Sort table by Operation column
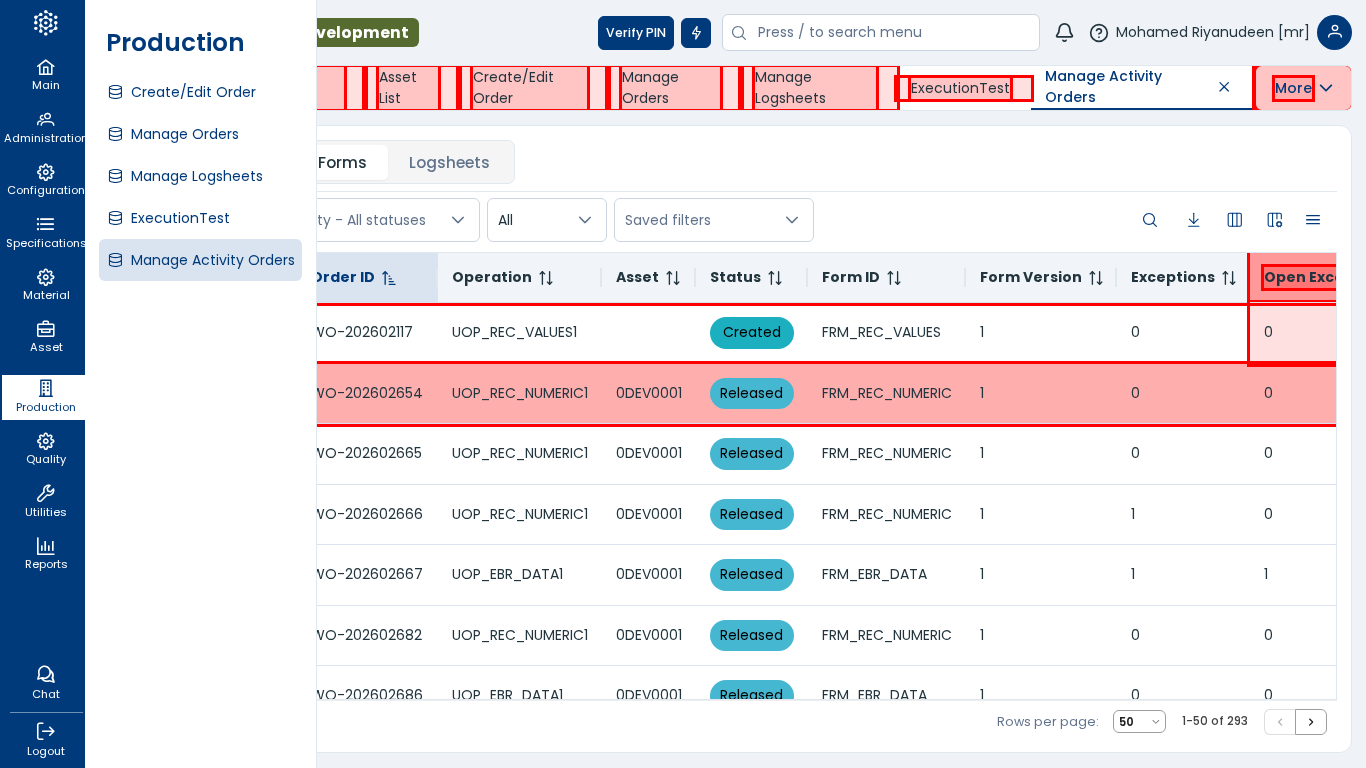The width and height of the screenshot is (1366, 768). [x=546, y=278]
